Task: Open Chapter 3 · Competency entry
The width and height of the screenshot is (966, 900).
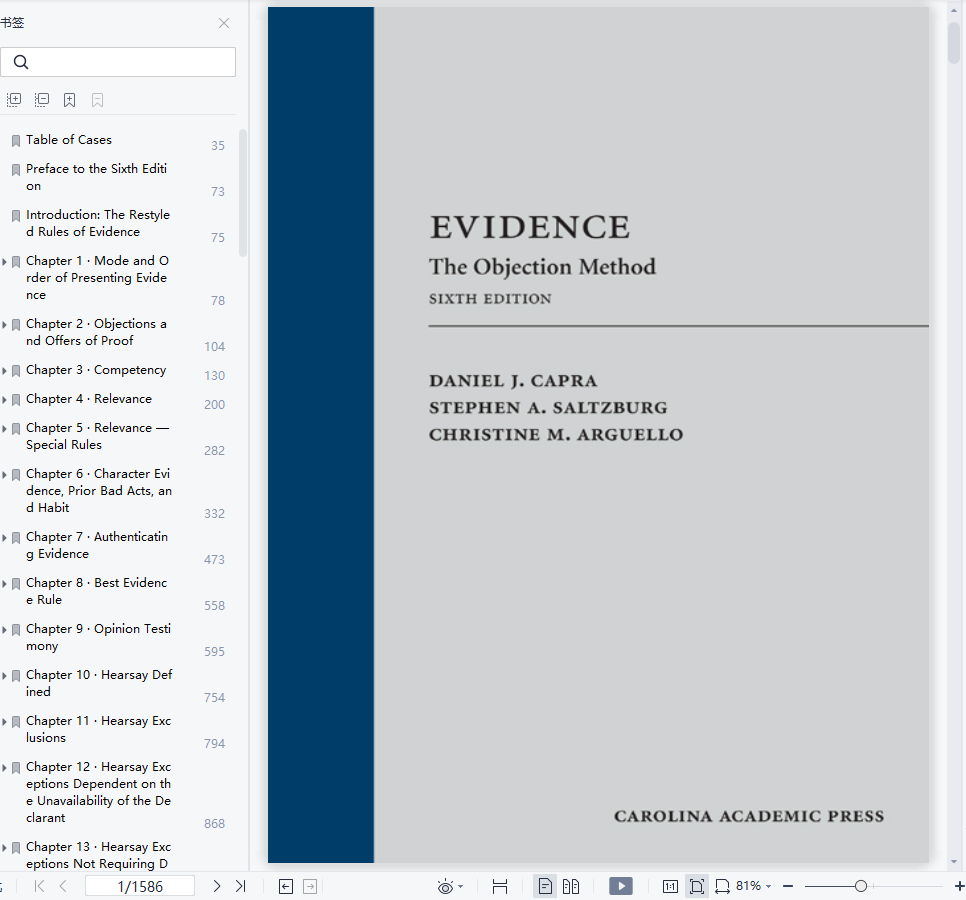Action: pos(96,370)
